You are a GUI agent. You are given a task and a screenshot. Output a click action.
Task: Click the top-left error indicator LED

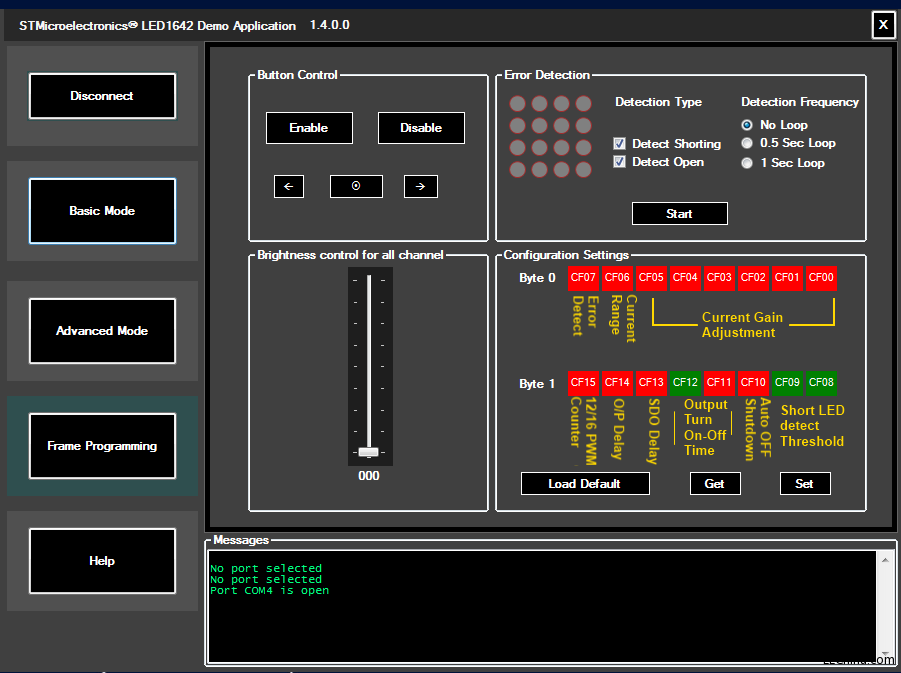(x=517, y=103)
